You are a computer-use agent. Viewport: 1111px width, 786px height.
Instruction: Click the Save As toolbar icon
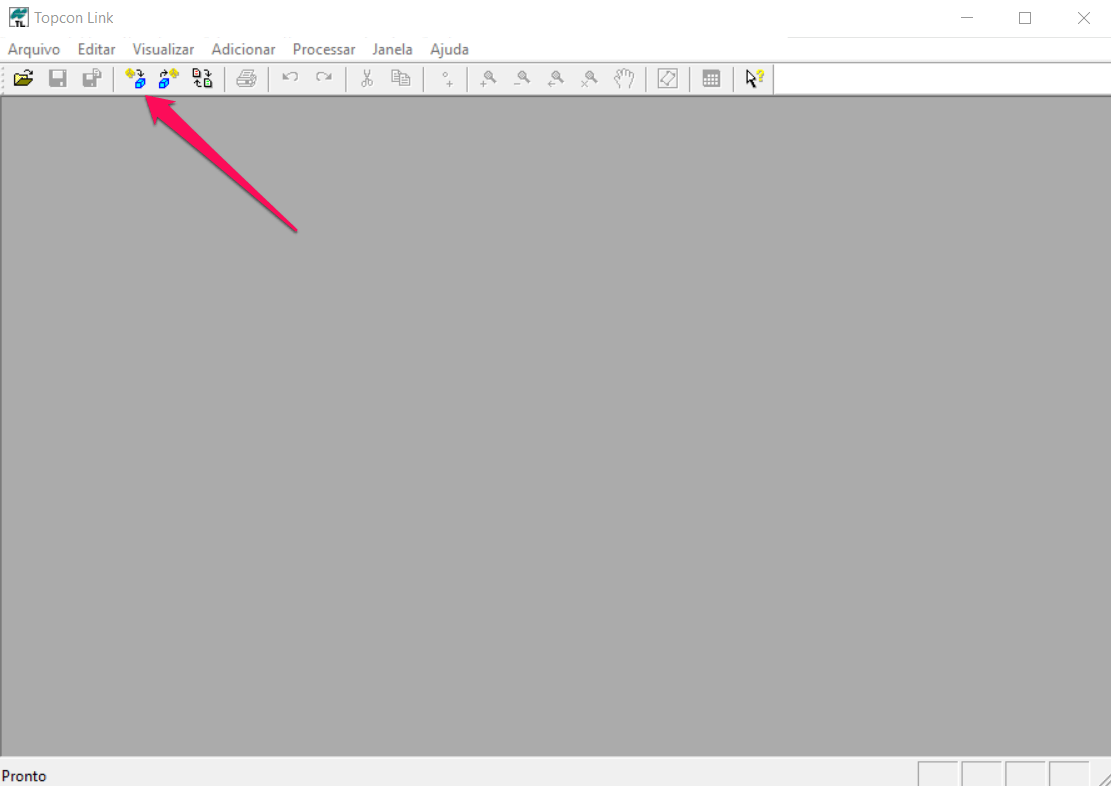click(91, 78)
